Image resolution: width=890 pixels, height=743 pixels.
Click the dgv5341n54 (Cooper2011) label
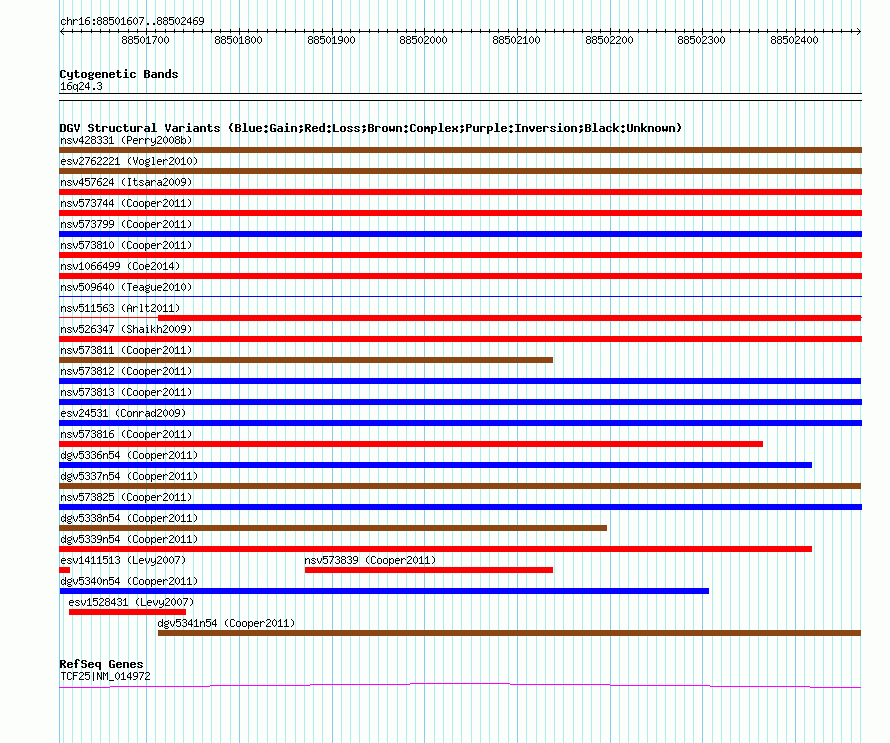[226, 623]
